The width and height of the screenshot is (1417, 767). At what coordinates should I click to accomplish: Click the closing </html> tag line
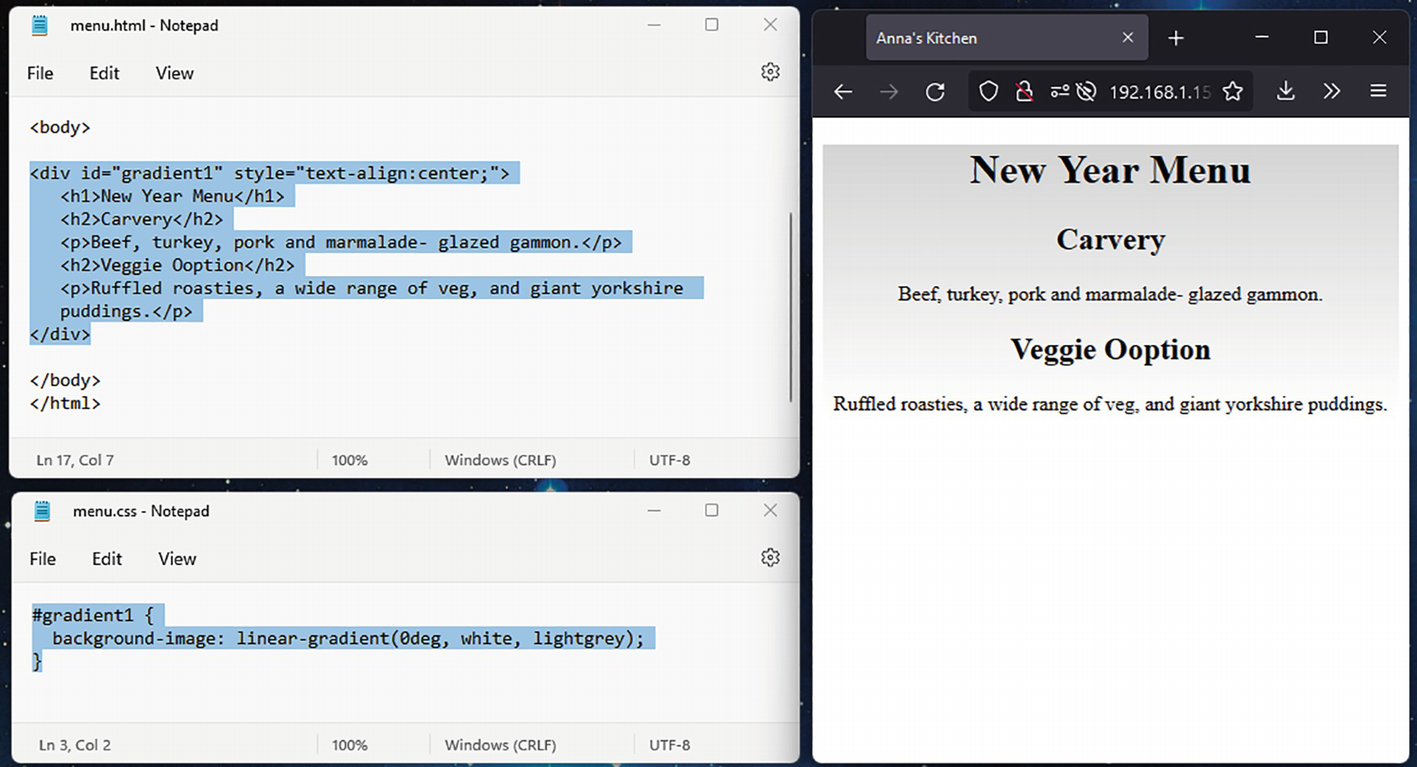coord(65,404)
